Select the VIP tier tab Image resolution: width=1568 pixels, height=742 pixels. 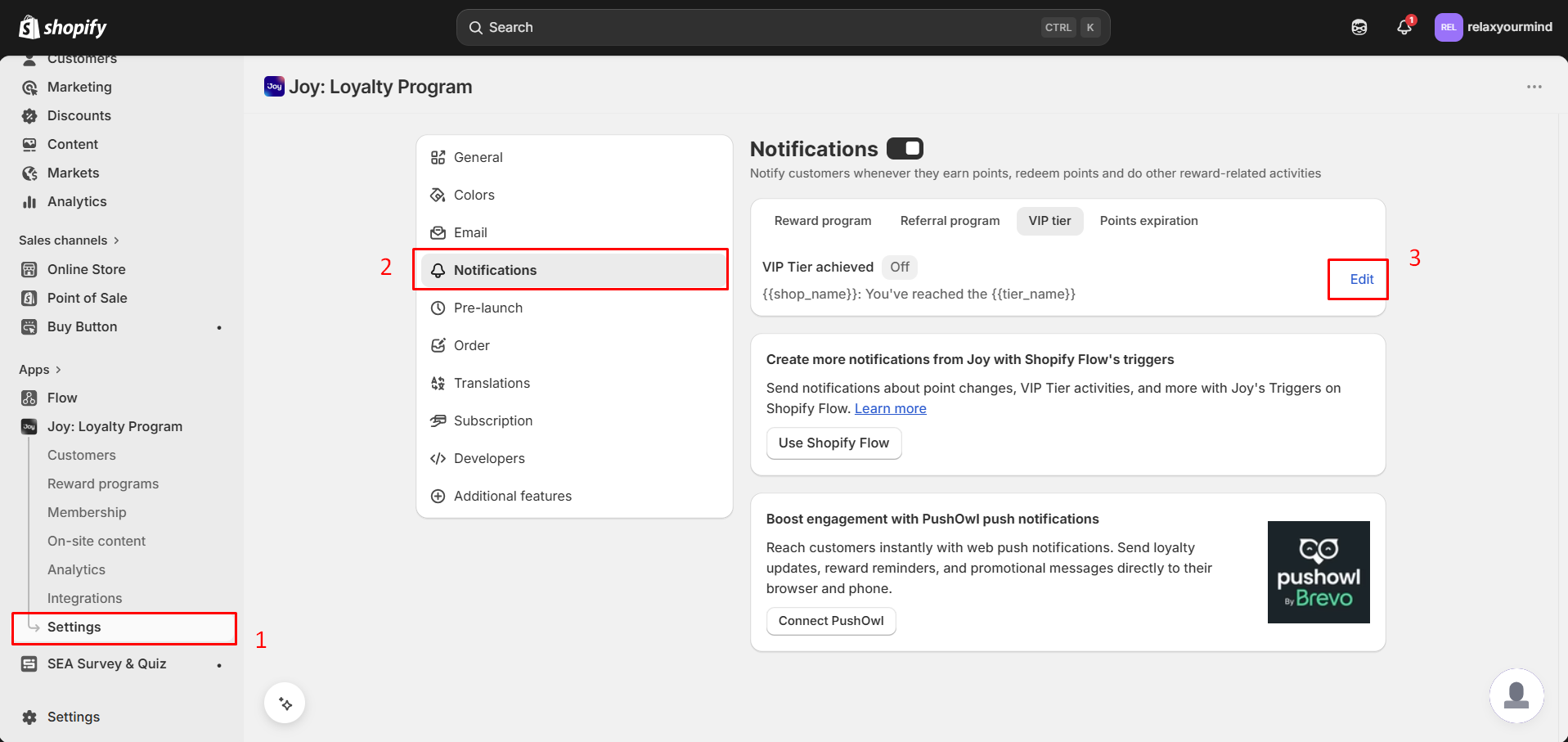pyautogui.click(x=1049, y=221)
